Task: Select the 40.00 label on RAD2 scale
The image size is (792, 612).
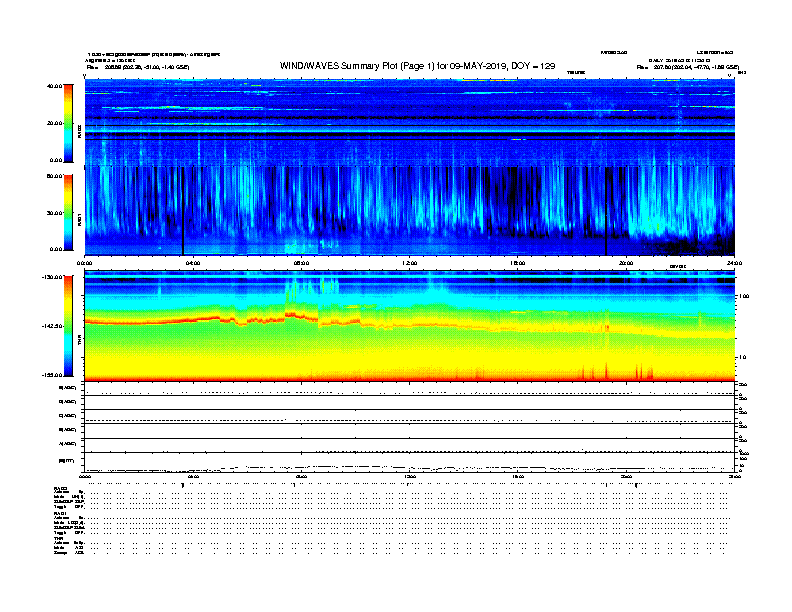Action: click(54, 86)
